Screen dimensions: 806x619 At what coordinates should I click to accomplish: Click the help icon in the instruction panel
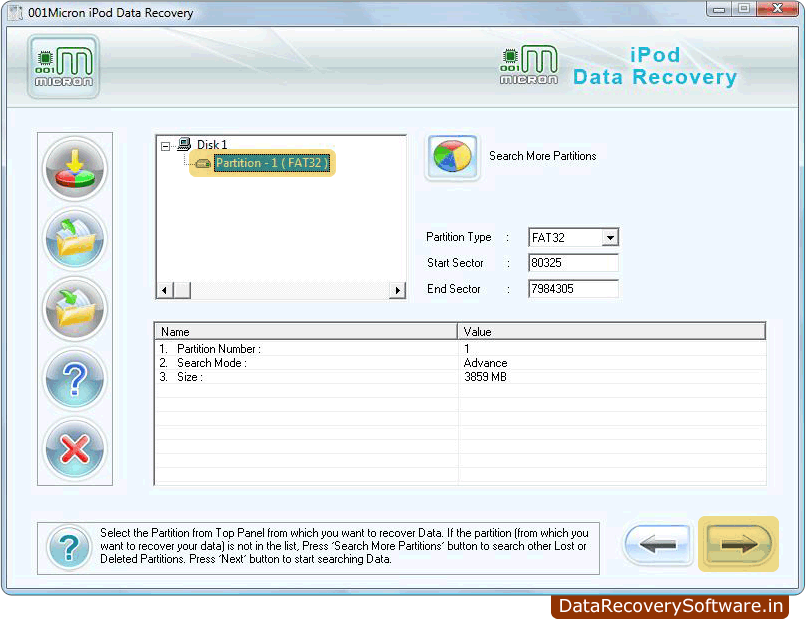coord(69,548)
